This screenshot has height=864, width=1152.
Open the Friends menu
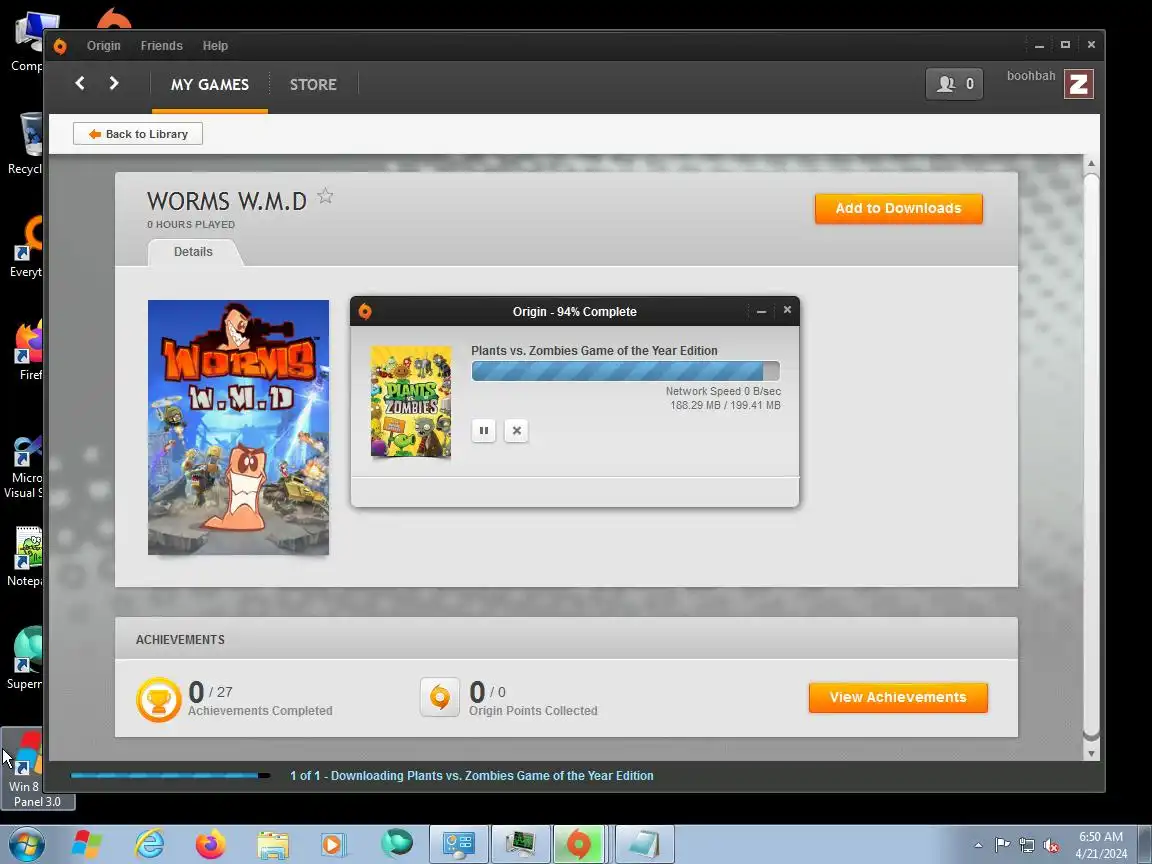click(x=162, y=46)
